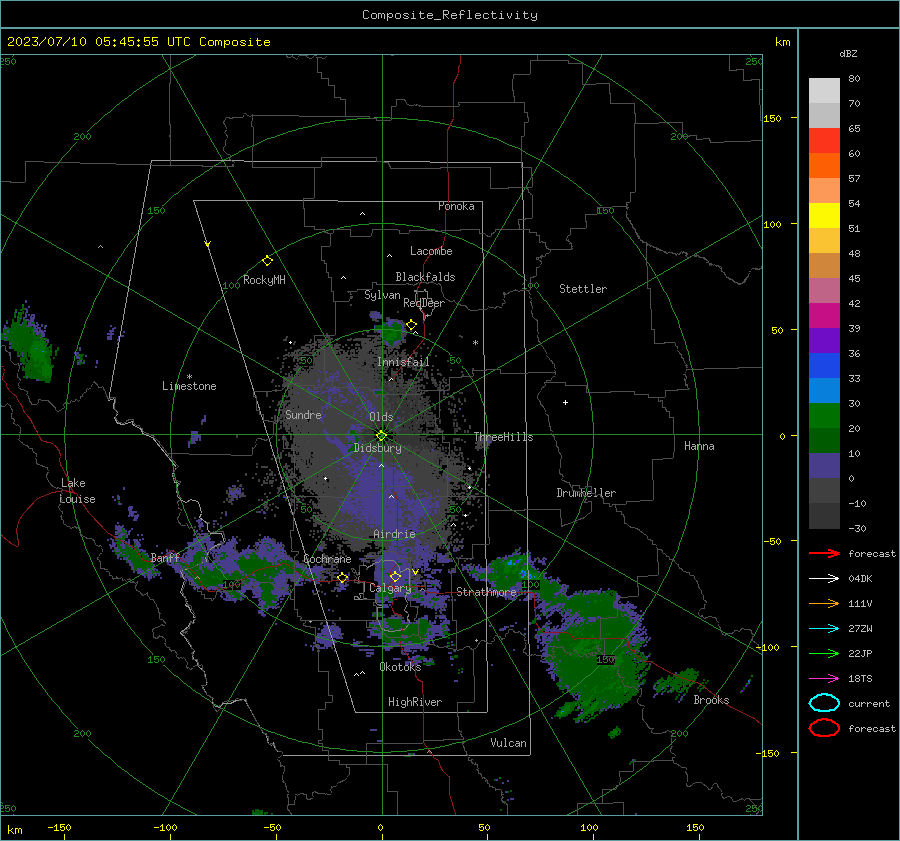Click the cyan current ellipse legend icon

pos(824,703)
